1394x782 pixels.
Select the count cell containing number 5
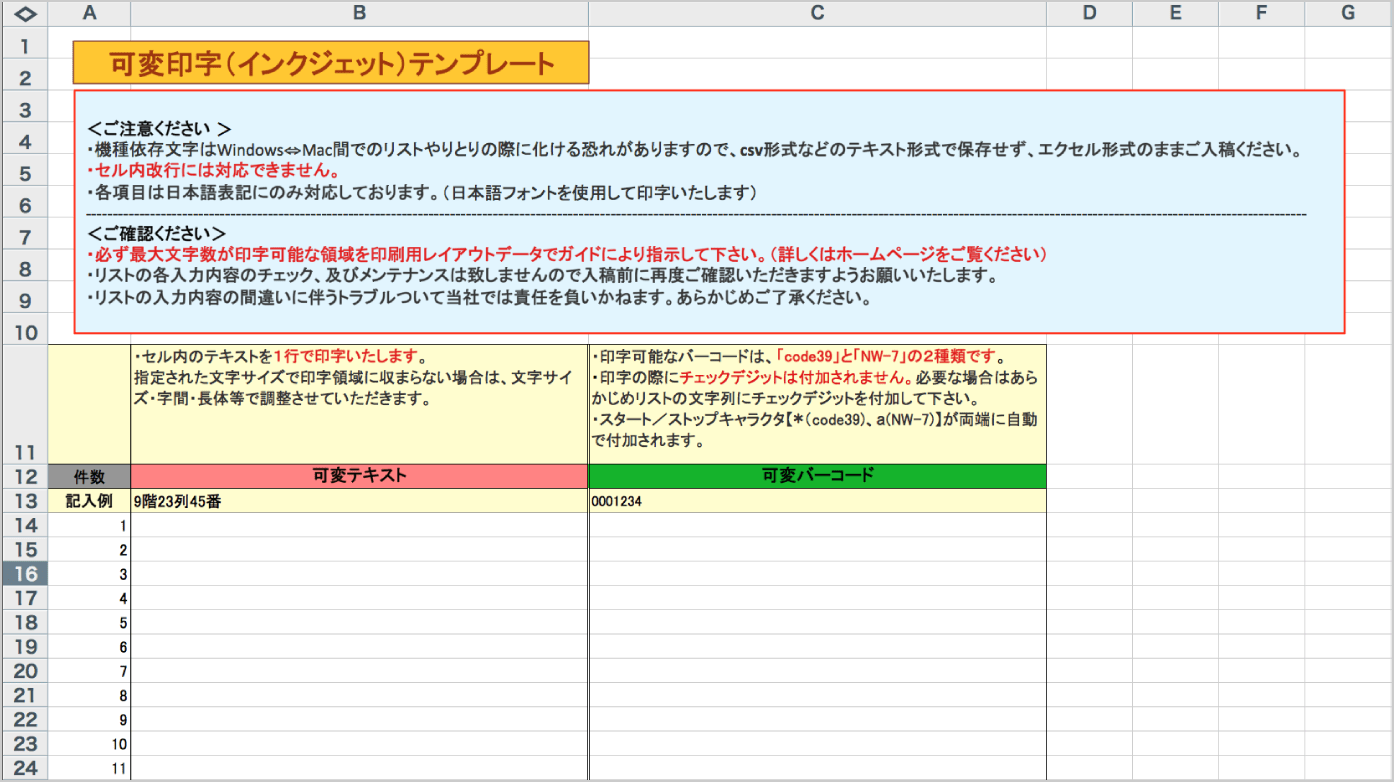pos(90,622)
